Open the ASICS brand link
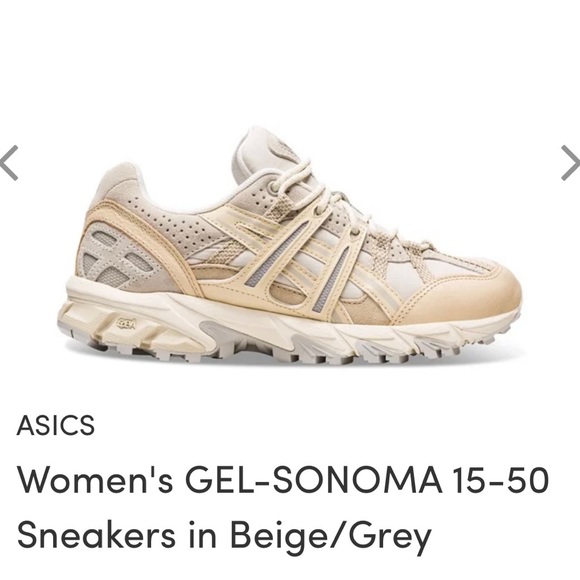This screenshot has height=580, width=580. tap(55, 425)
